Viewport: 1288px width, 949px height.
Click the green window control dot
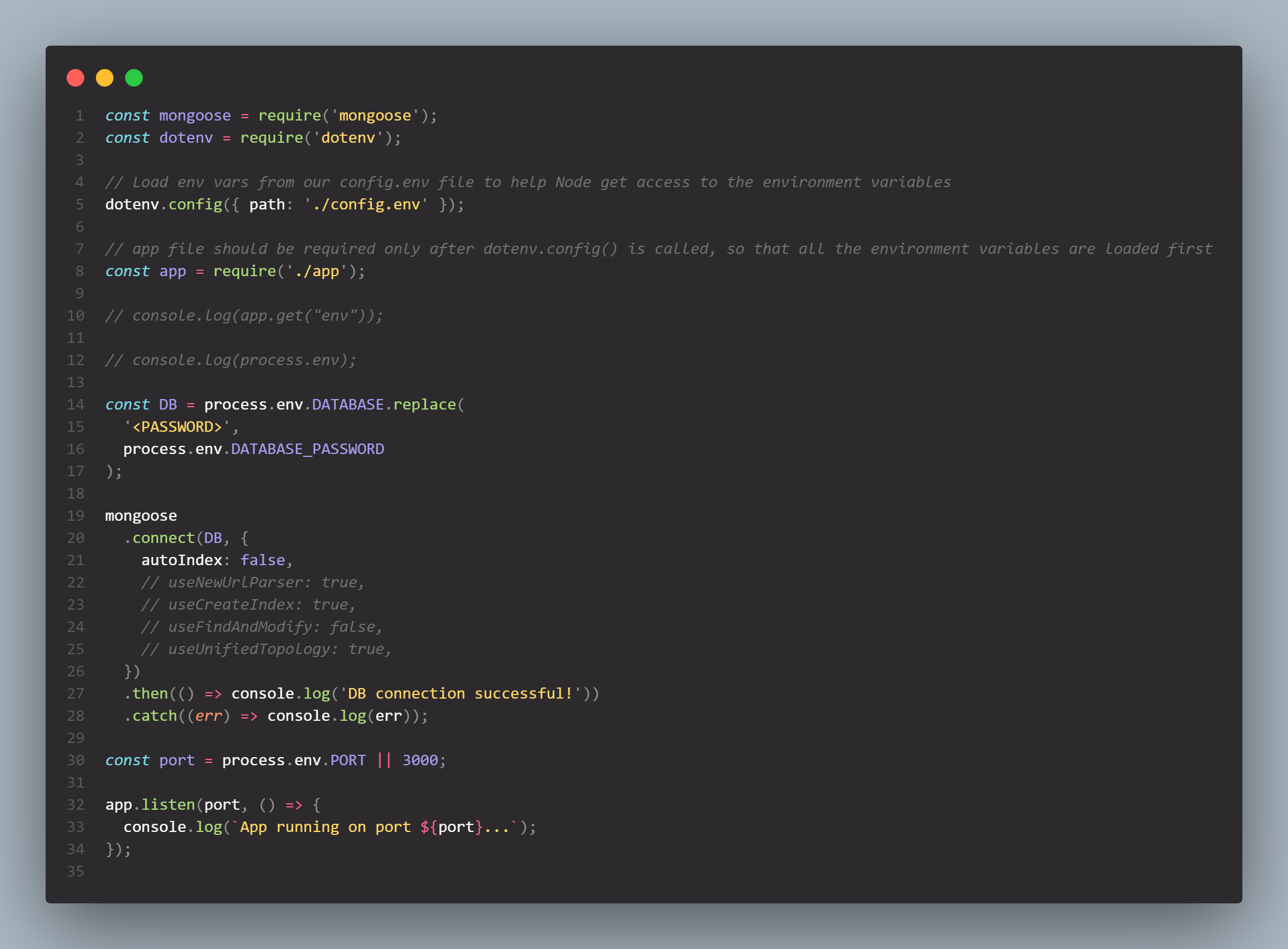pos(133,77)
